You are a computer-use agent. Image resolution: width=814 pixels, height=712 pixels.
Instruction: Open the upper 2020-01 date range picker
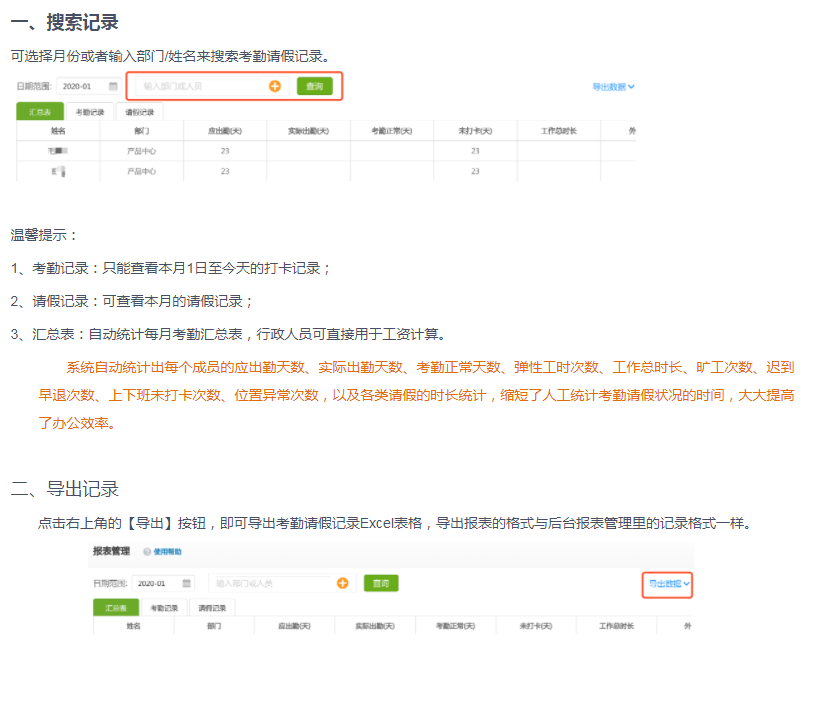[80, 87]
